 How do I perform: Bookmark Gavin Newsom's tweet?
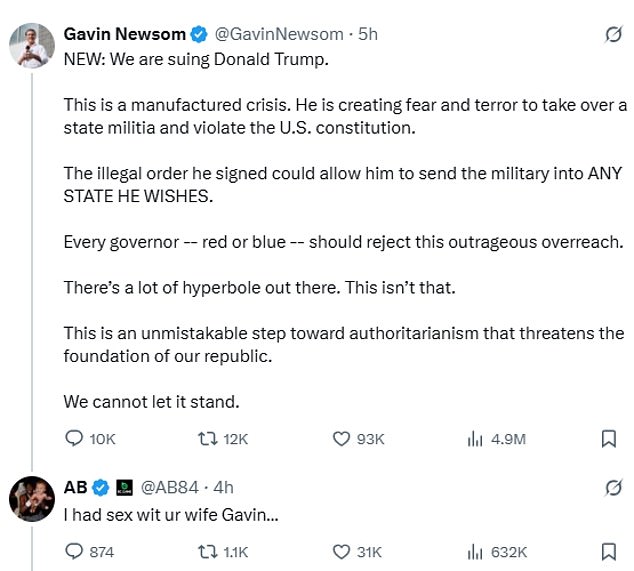[x=607, y=438]
